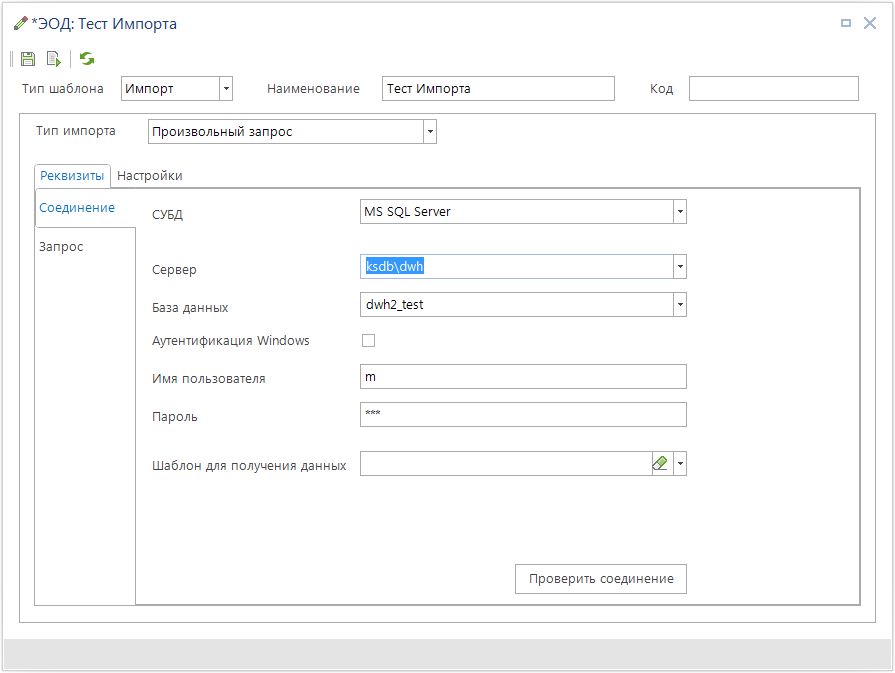Expand the Тип шаблона dropdown
Viewport: 895px width, 673px height.
pos(226,89)
